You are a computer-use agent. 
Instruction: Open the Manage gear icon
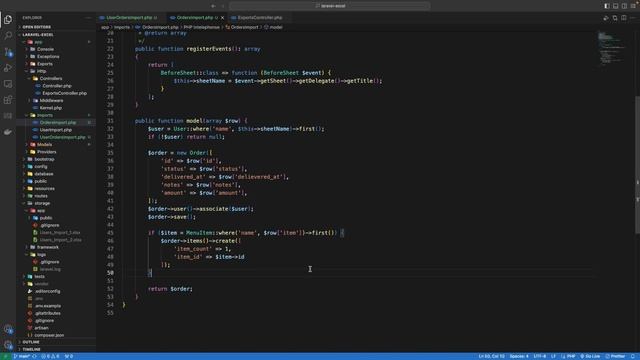(8, 345)
